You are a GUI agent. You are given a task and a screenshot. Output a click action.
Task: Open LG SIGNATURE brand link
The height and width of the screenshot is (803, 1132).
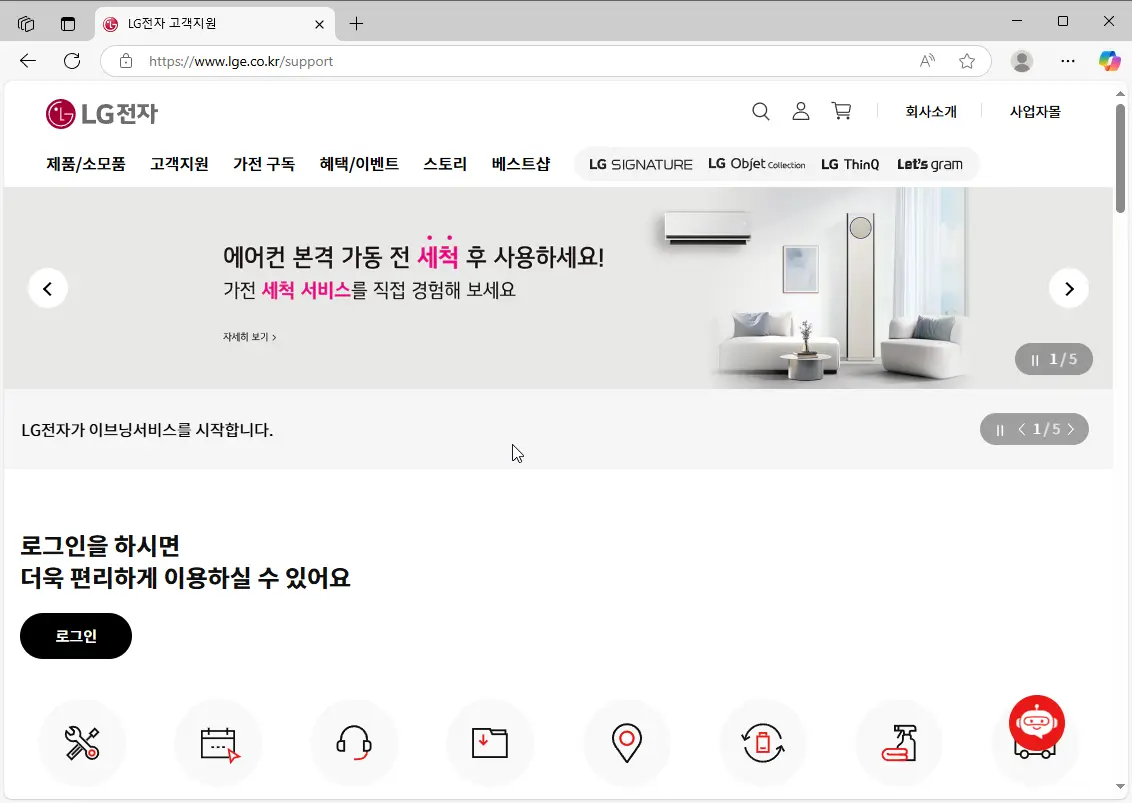[x=640, y=165]
